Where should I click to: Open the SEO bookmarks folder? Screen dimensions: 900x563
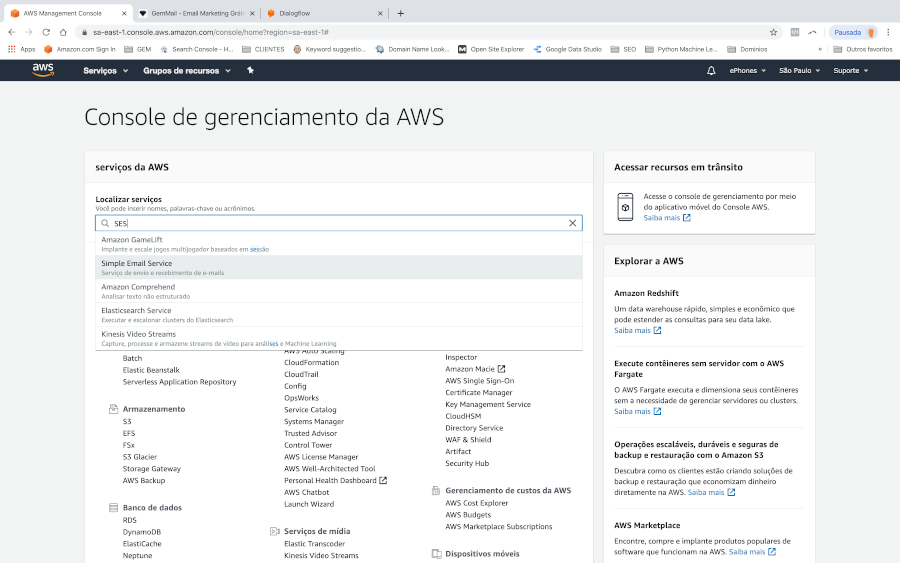623,49
